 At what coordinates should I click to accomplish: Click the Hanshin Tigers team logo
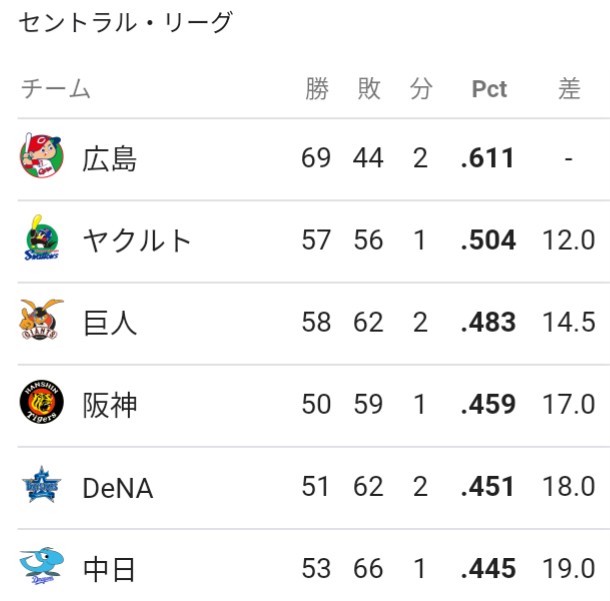[x=42, y=402]
